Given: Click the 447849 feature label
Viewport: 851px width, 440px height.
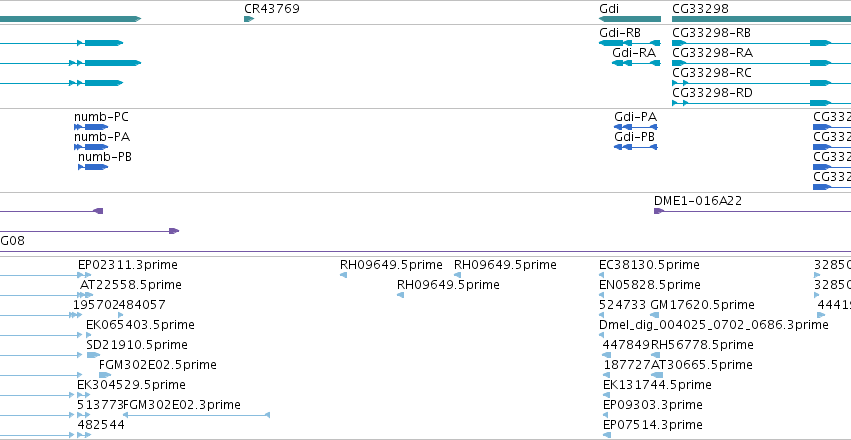Looking at the screenshot, I should [x=626, y=345].
